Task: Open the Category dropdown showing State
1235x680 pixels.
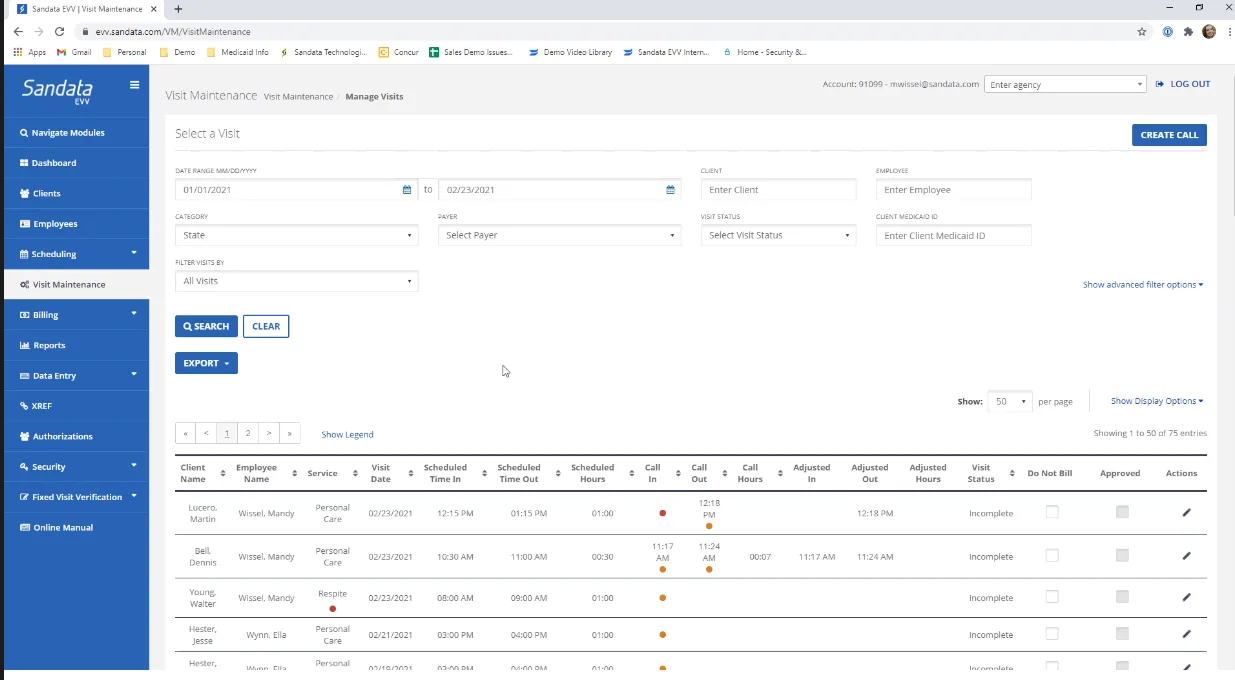Action: tap(296, 234)
